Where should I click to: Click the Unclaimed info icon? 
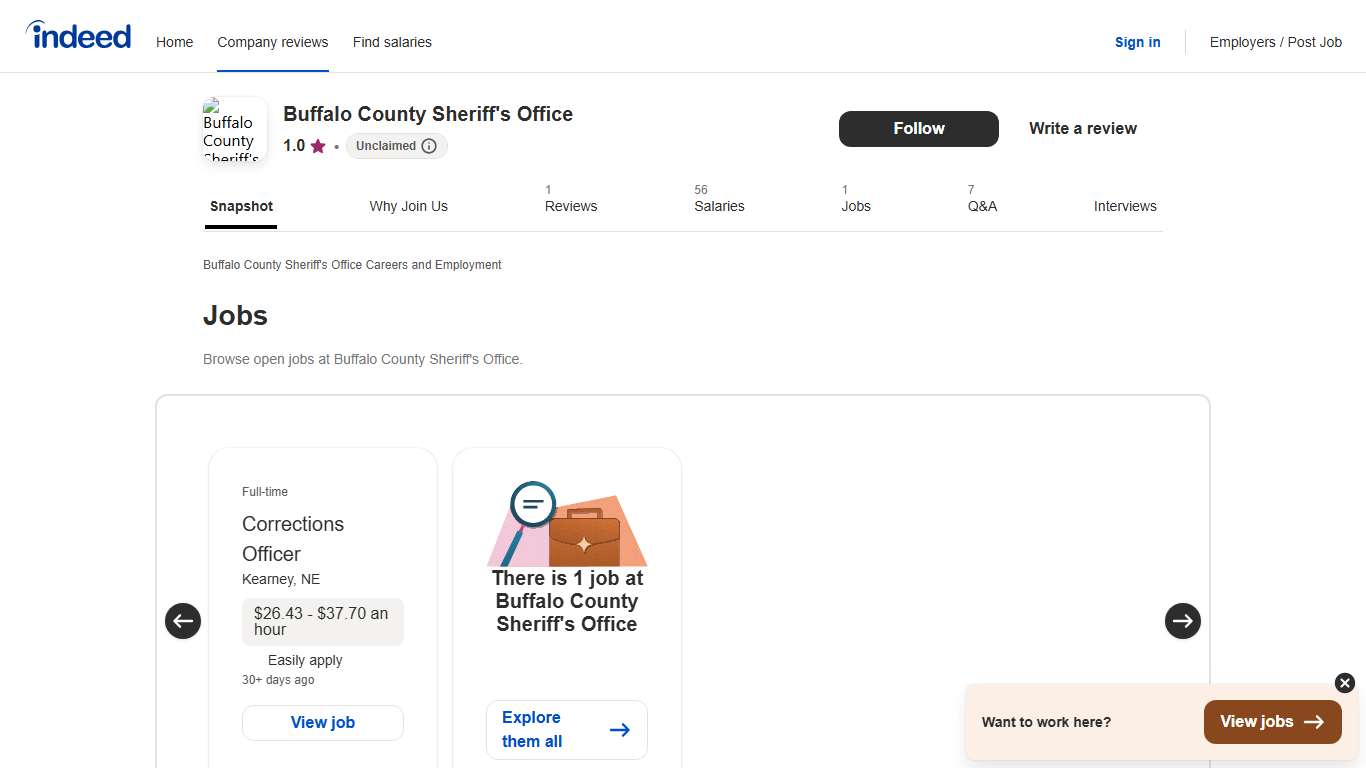click(x=430, y=146)
